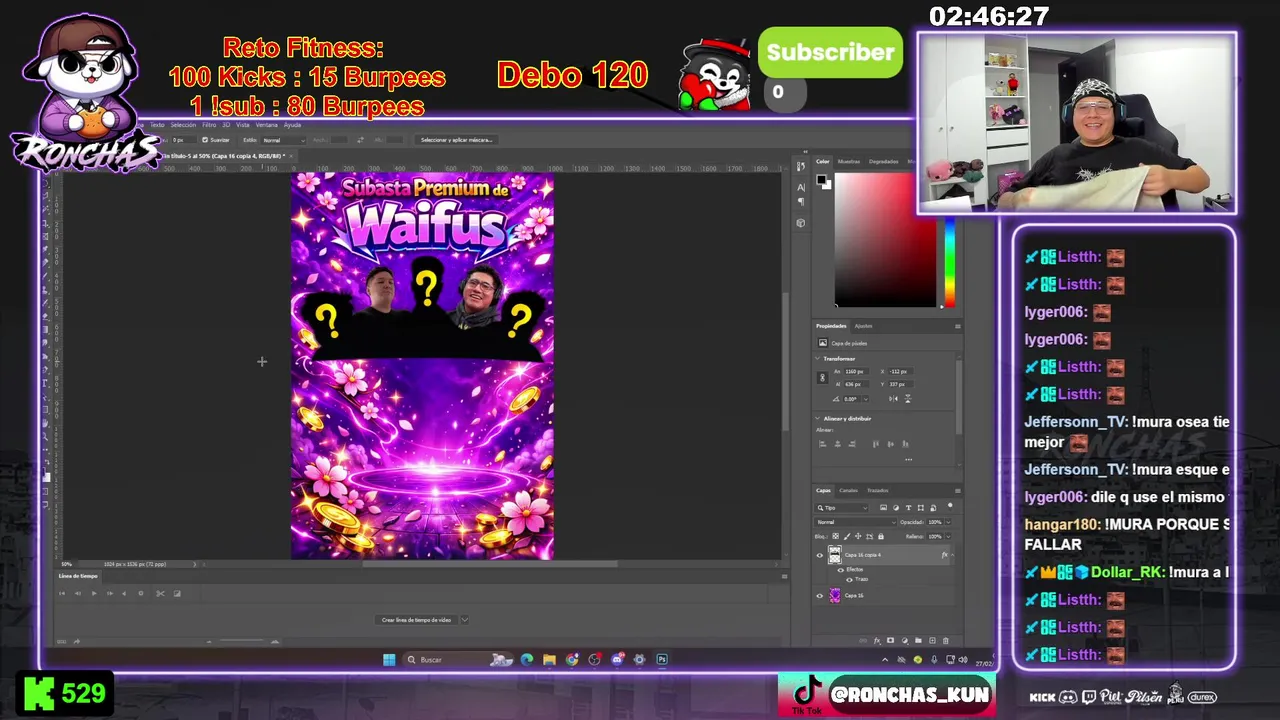This screenshot has width=1280, height=720.
Task: Open Relleno slider dropdown arrow
Action: click(948, 537)
